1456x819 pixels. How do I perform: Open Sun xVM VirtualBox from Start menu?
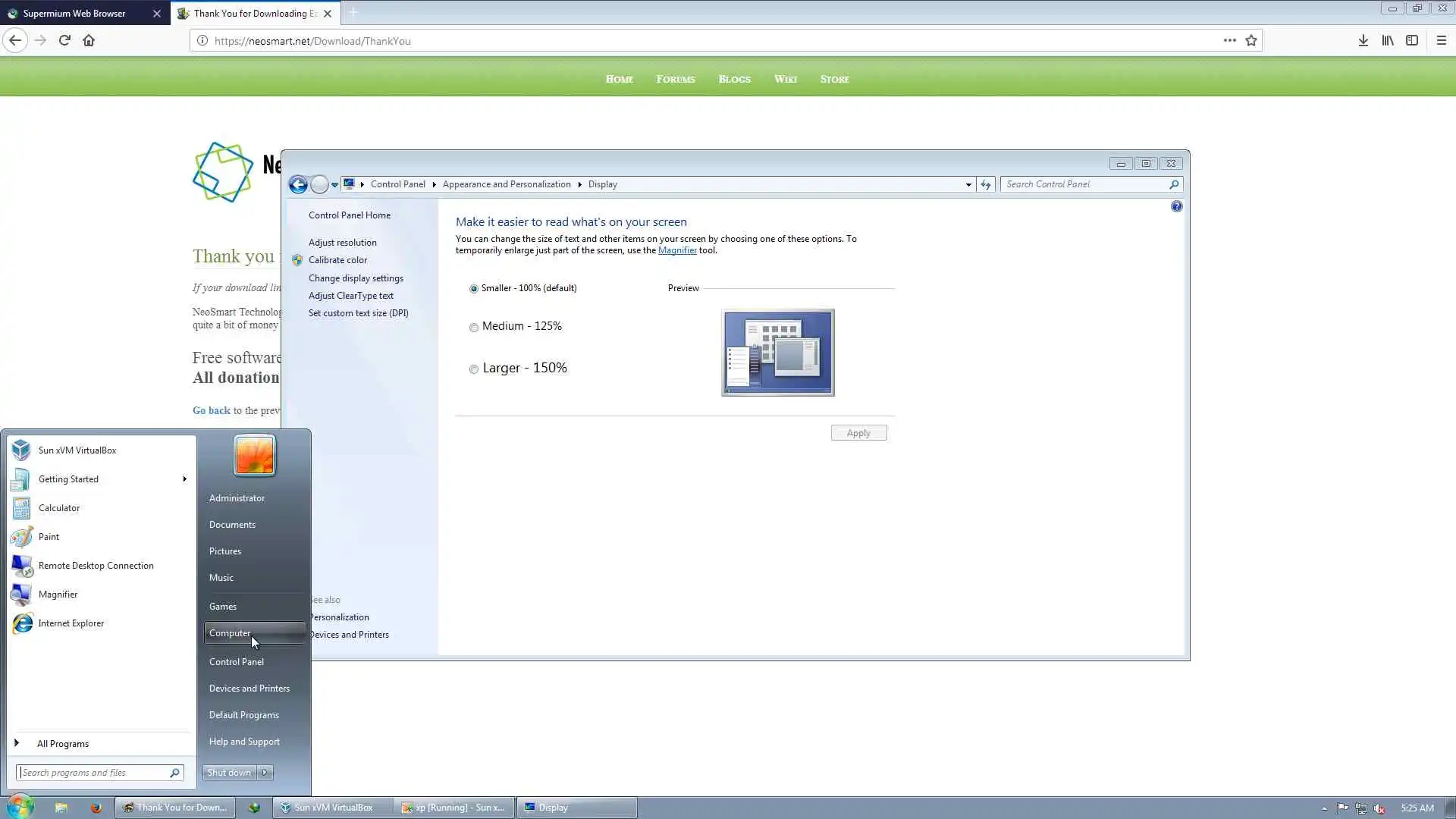77,450
